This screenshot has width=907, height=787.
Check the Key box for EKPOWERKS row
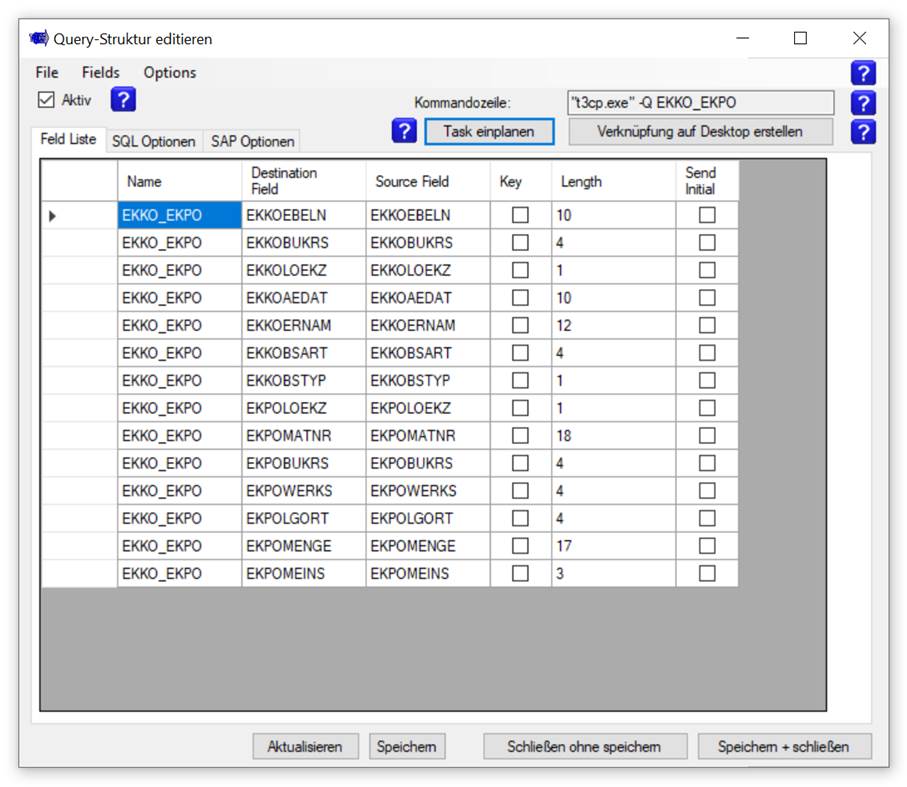[520, 491]
